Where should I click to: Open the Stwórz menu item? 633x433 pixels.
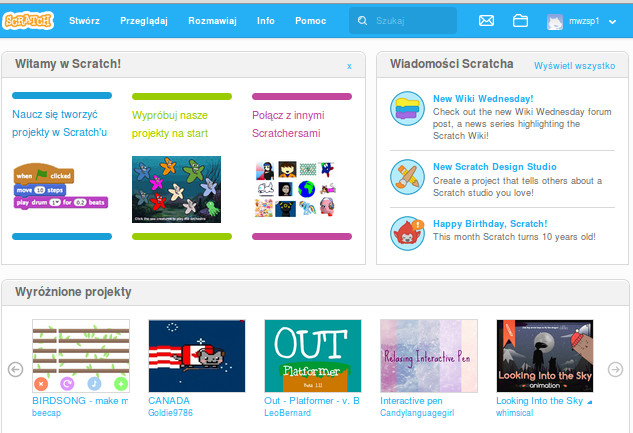[x=84, y=21]
